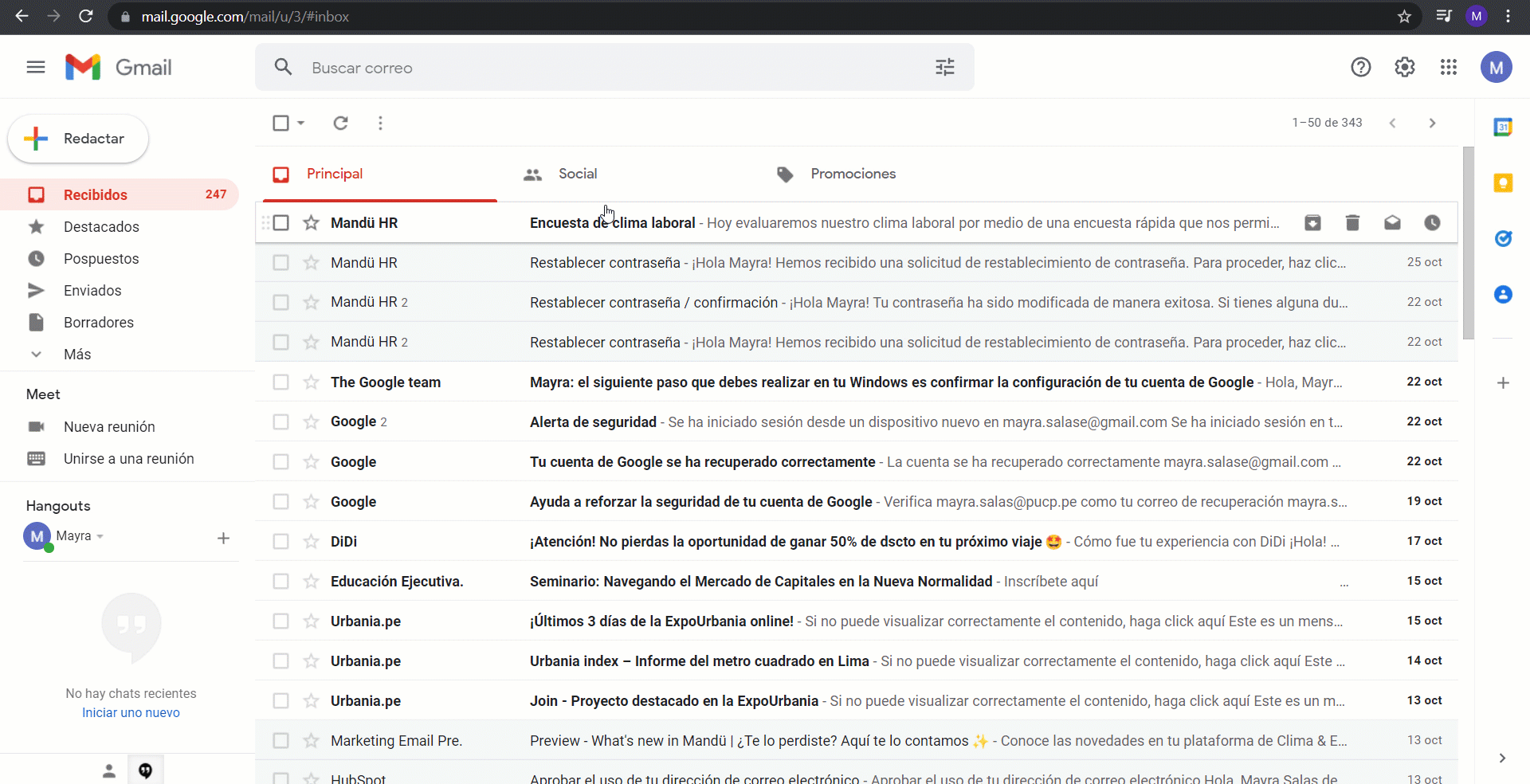1530x784 pixels.
Task: Start a Nueva reunión in Meet
Action: pyautogui.click(x=109, y=427)
